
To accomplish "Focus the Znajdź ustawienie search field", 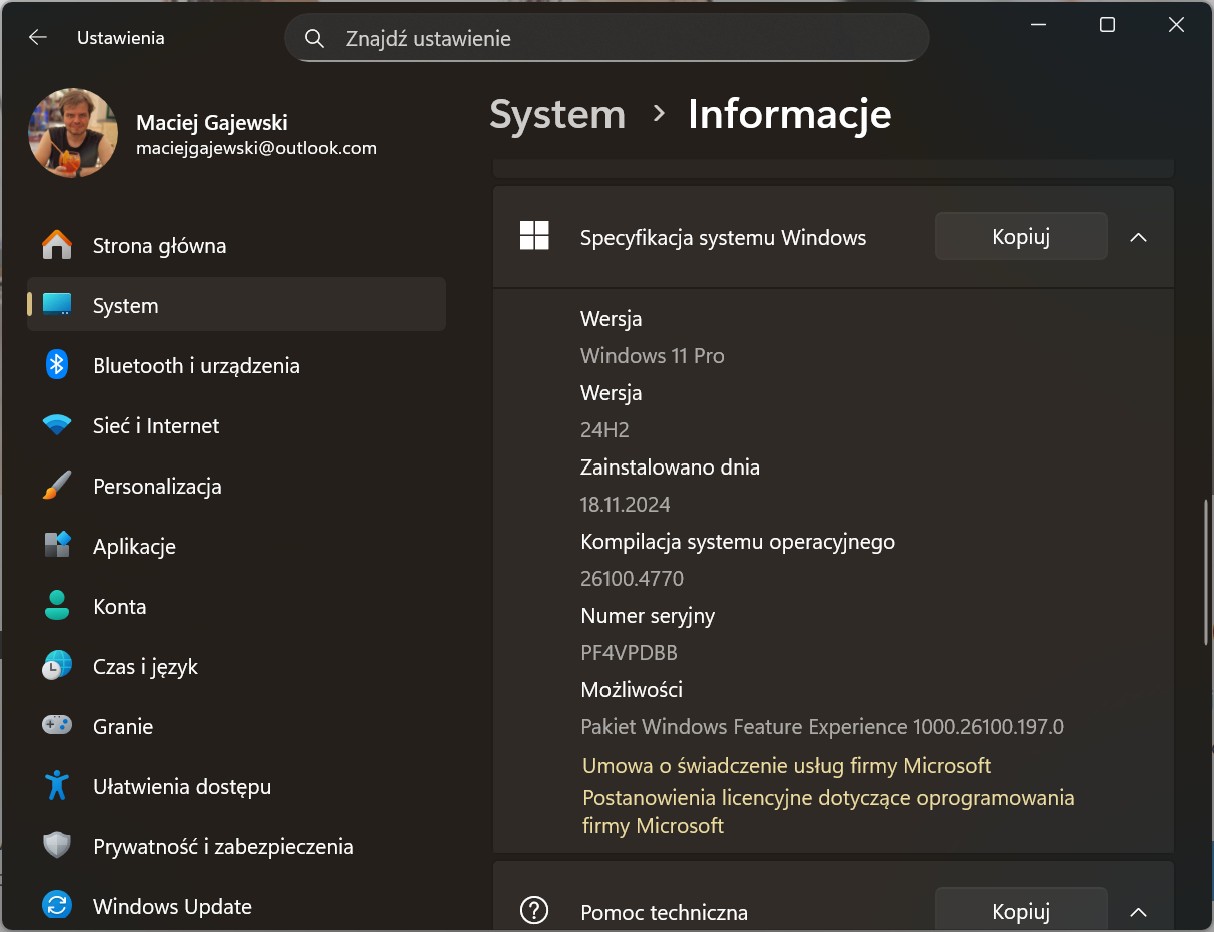I will 607,38.
